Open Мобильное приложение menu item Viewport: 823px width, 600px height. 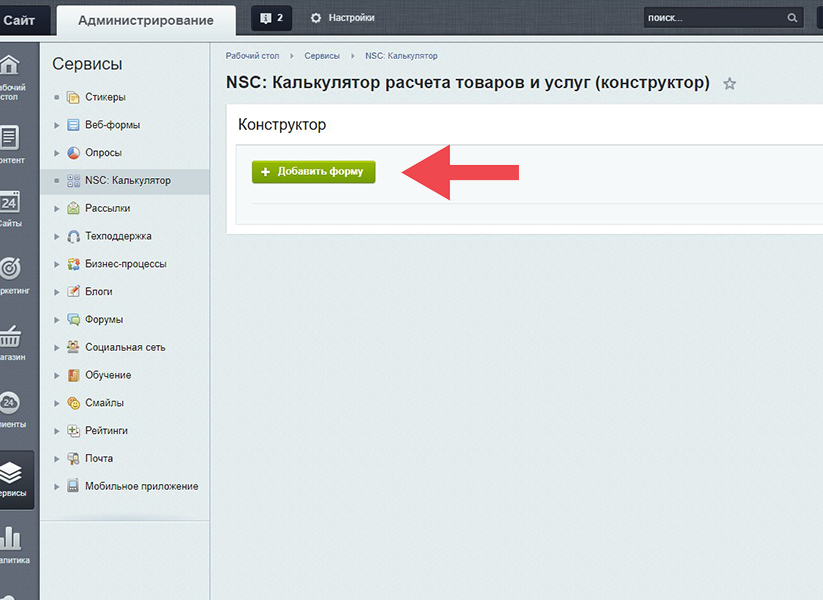pyautogui.click(x=141, y=486)
